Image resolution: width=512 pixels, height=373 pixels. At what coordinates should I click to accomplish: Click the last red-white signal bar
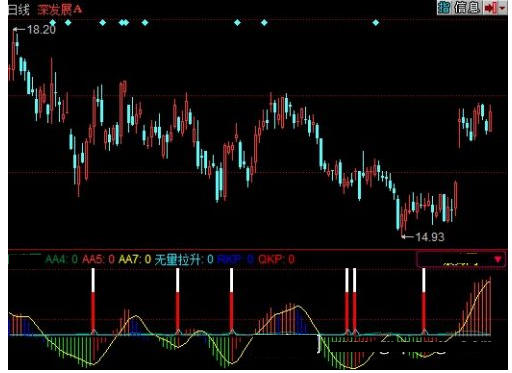[x=424, y=300]
